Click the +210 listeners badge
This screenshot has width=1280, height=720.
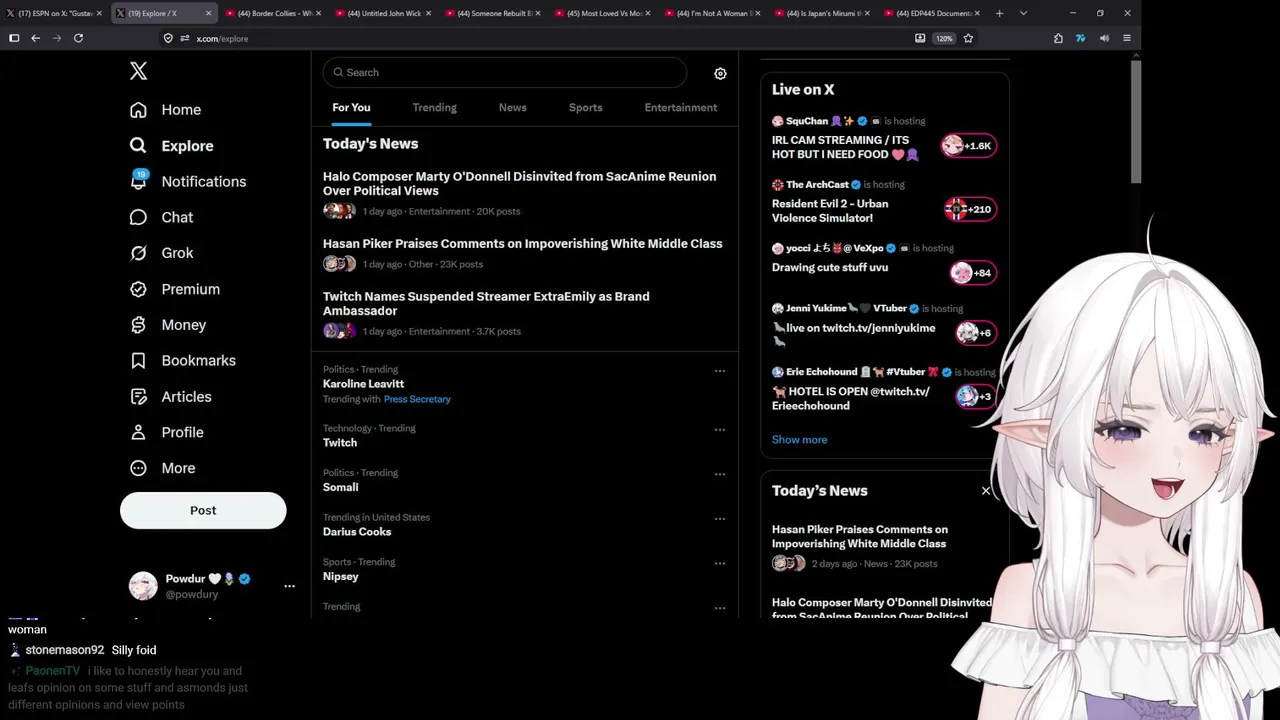pos(969,209)
